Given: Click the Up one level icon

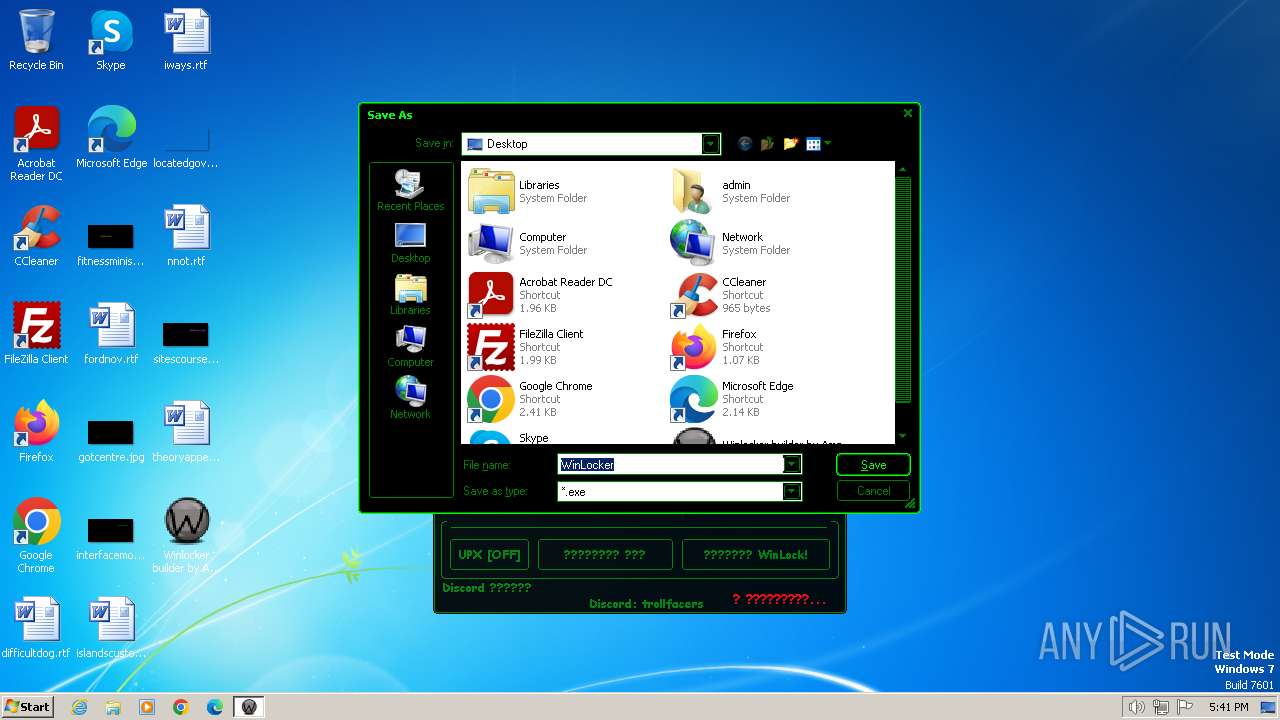Looking at the screenshot, I should pos(768,144).
